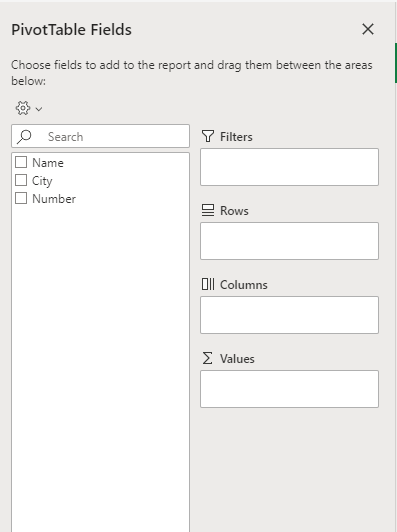Click the Filters label text
This screenshot has height=532, width=397.
pos(236,137)
